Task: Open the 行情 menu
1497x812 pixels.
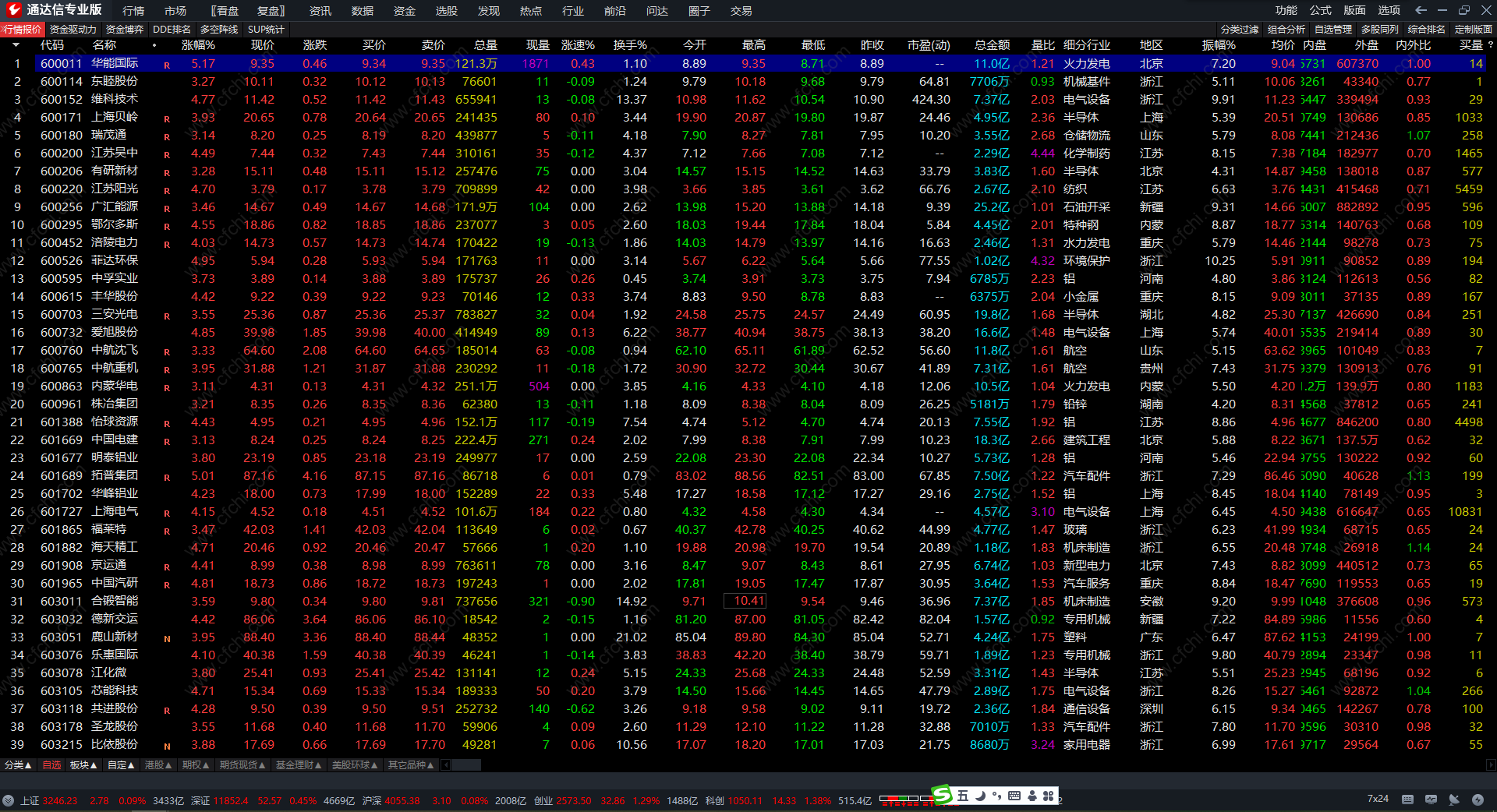Action: coord(133,11)
